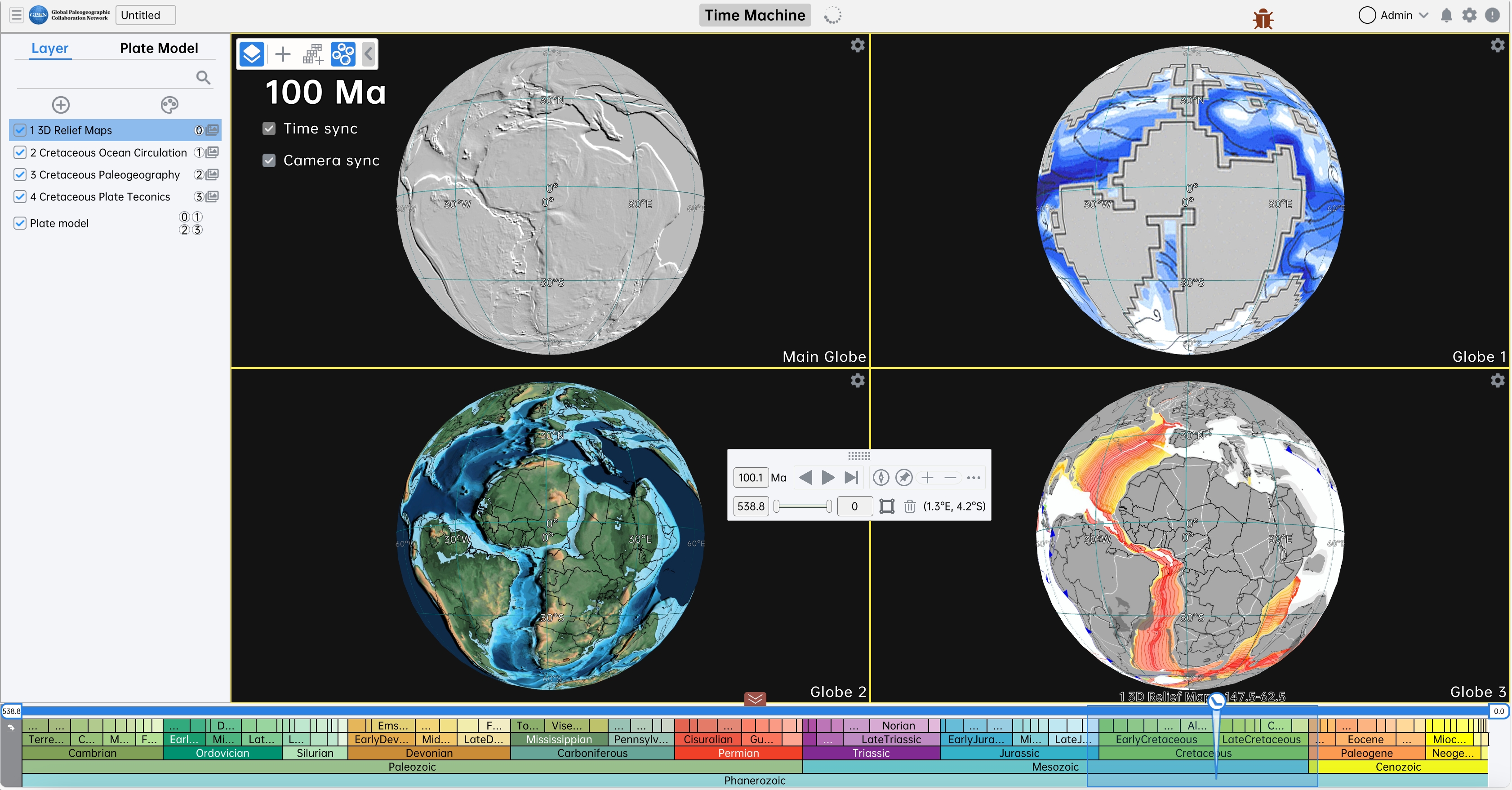Click the time range slider right handle

click(x=829, y=506)
